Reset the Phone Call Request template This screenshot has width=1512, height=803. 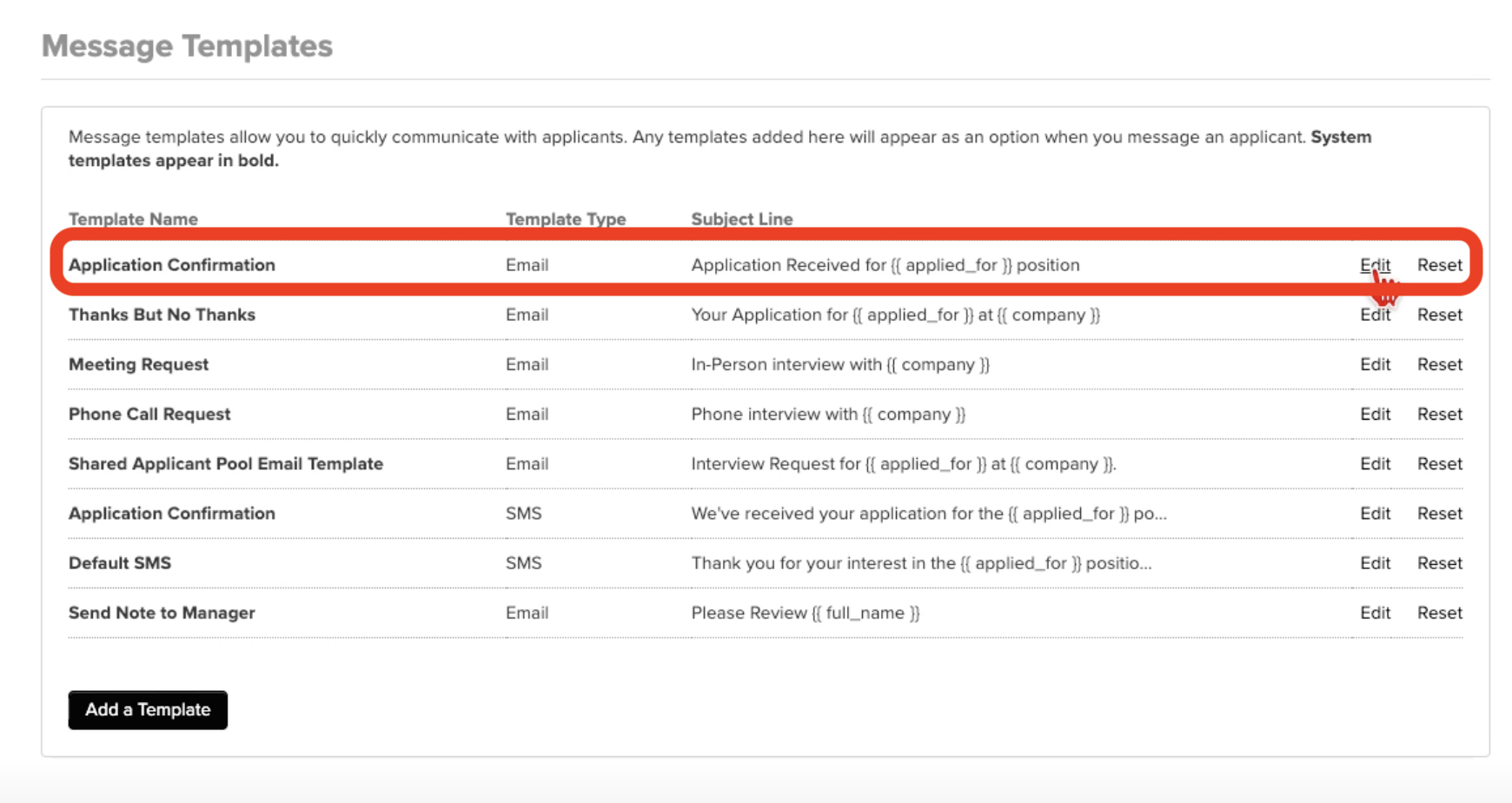(x=1439, y=414)
